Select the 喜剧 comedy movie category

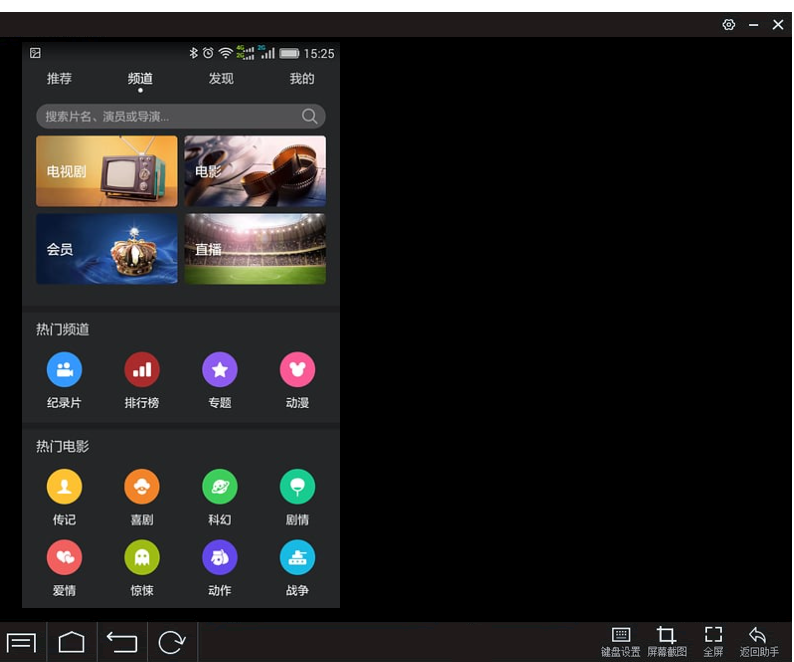142,486
